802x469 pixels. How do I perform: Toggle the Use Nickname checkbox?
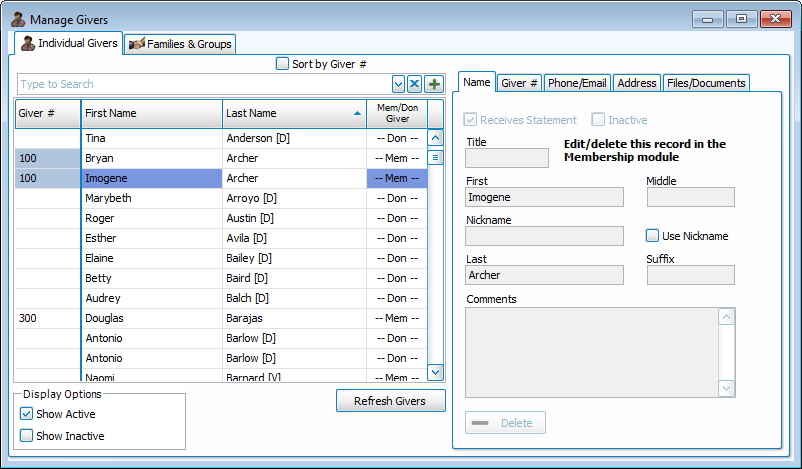point(652,236)
